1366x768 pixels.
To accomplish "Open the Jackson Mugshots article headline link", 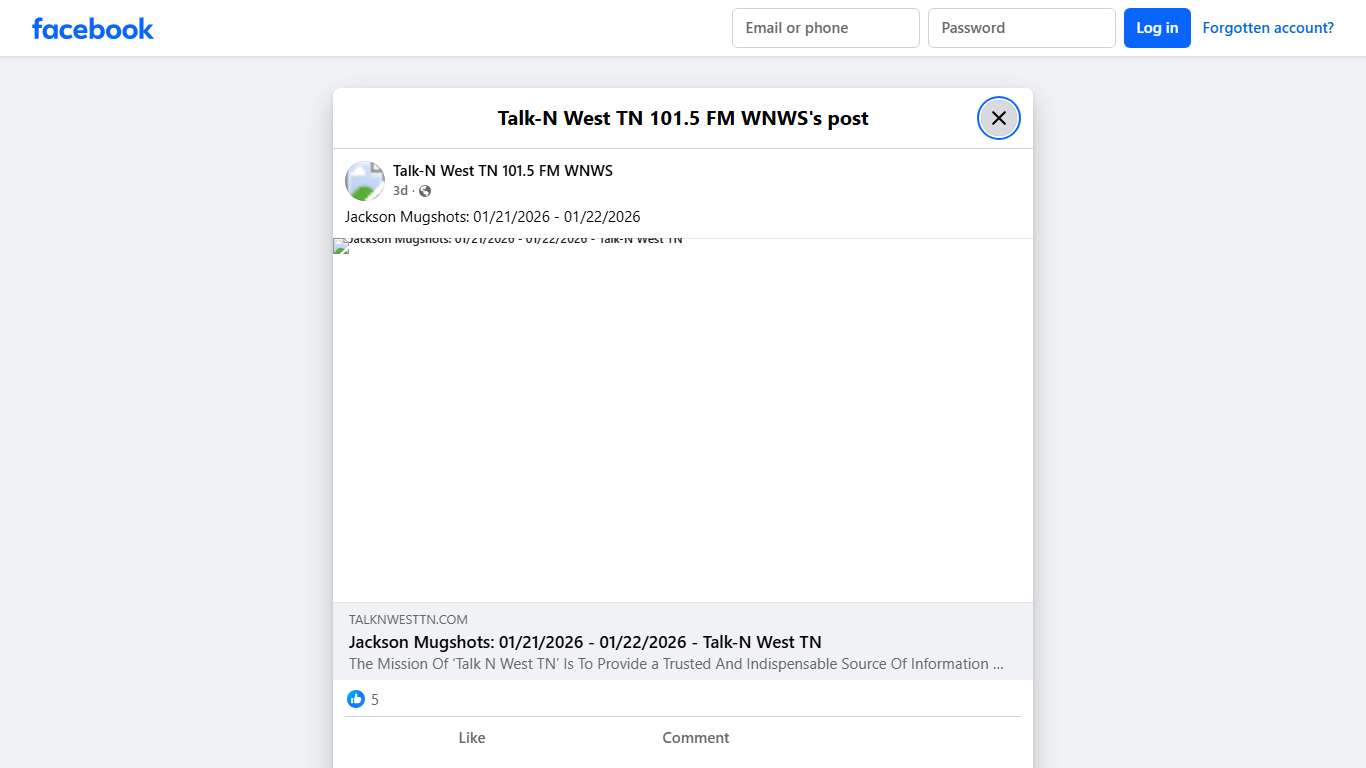I will tap(585, 642).
